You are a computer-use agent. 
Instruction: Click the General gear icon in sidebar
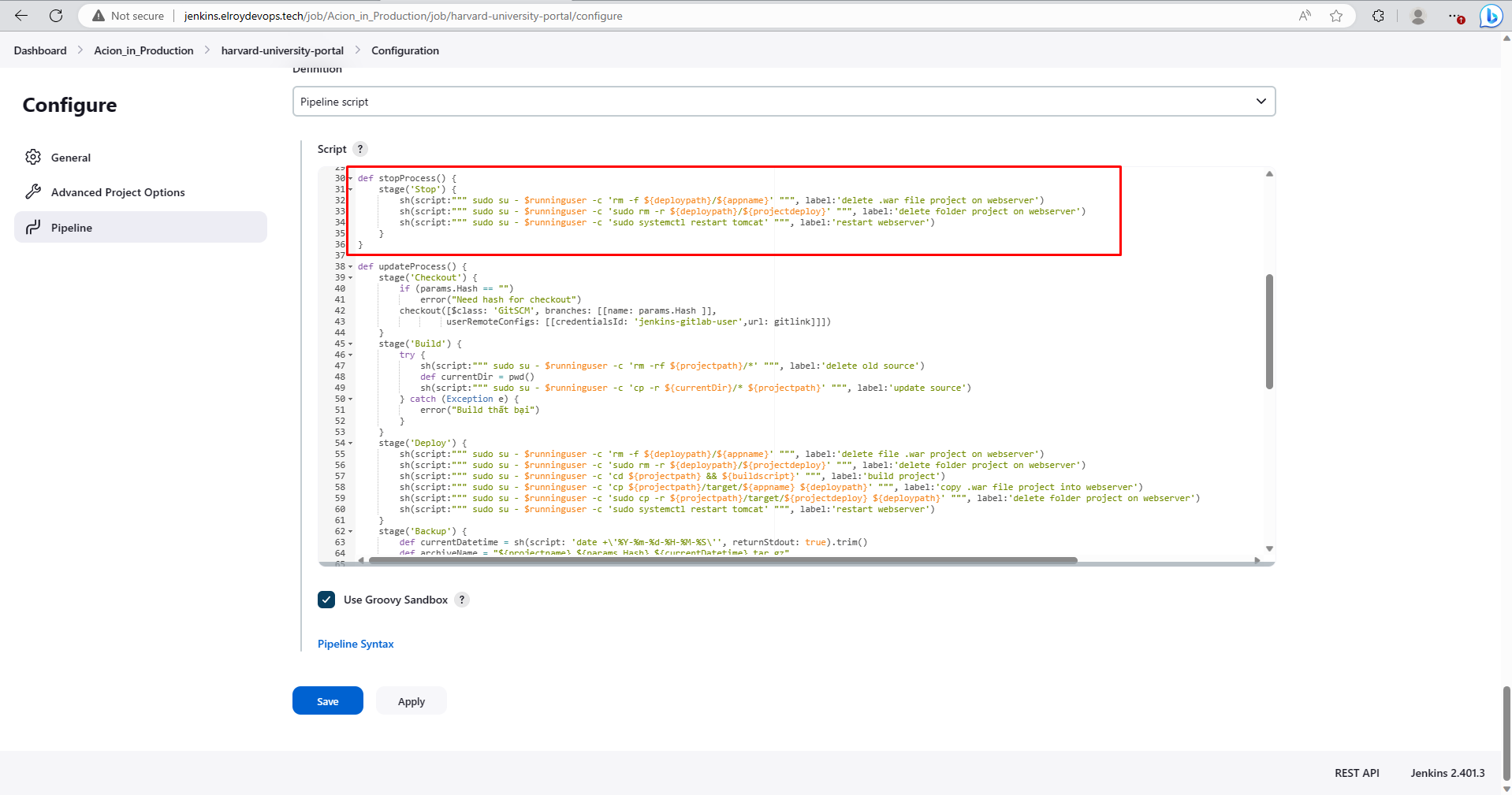[x=33, y=157]
